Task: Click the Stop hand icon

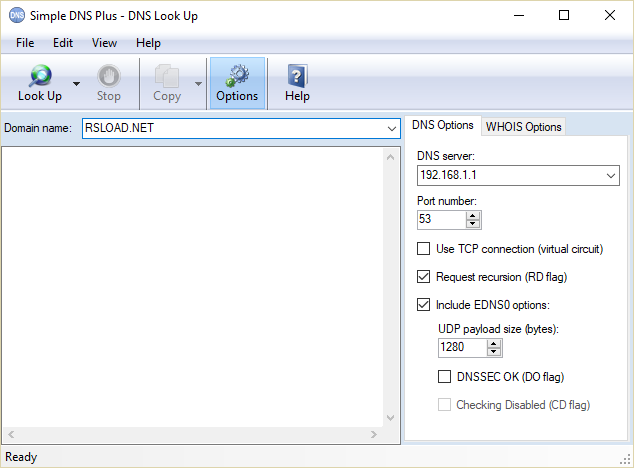Action: [x=109, y=76]
